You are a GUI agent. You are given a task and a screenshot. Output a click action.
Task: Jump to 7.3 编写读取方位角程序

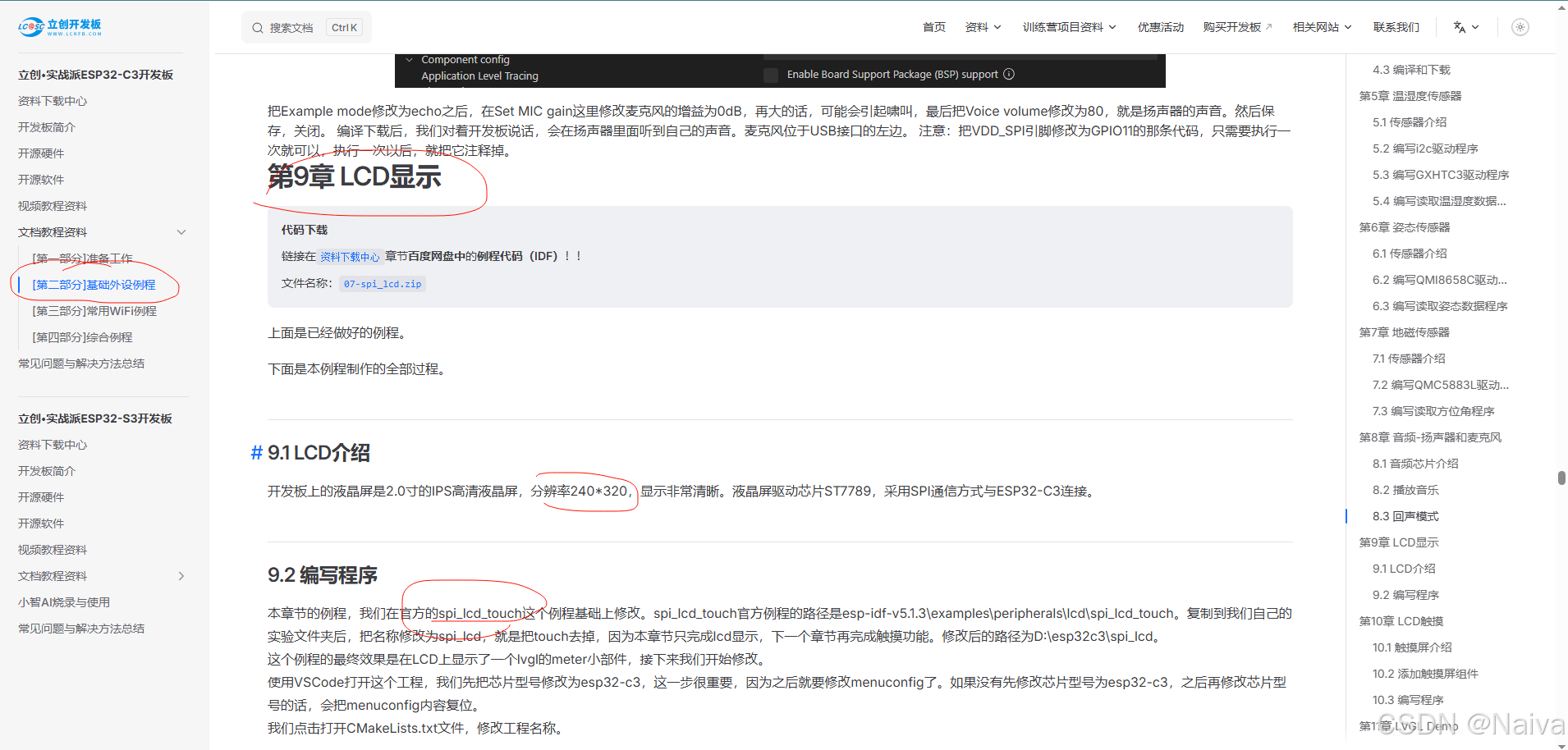click(1433, 411)
